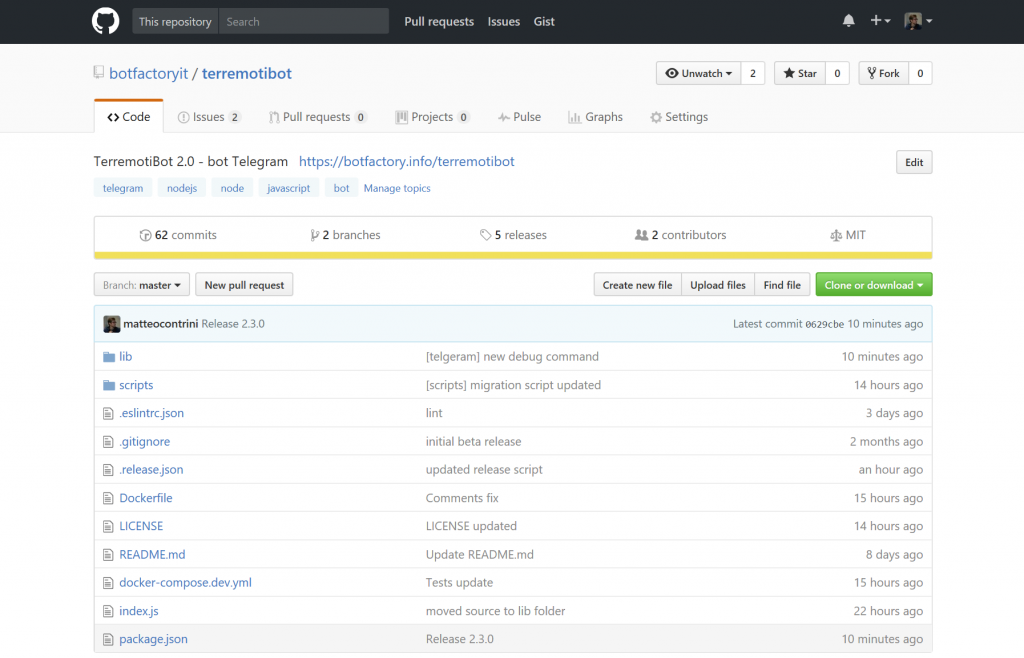Open the Branch: master dropdown
Viewport: 1024px width, 658px height.
coord(141,284)
